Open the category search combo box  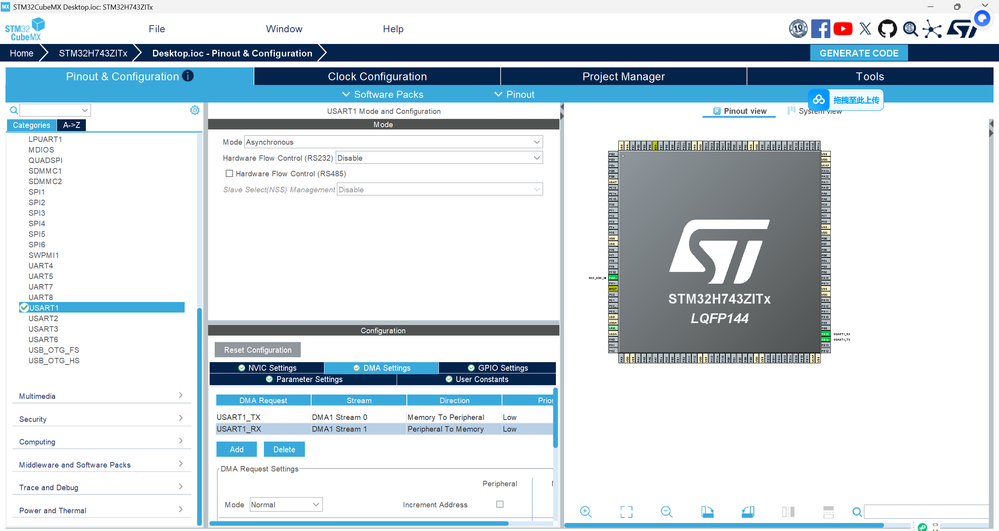(x=55, y=110)
